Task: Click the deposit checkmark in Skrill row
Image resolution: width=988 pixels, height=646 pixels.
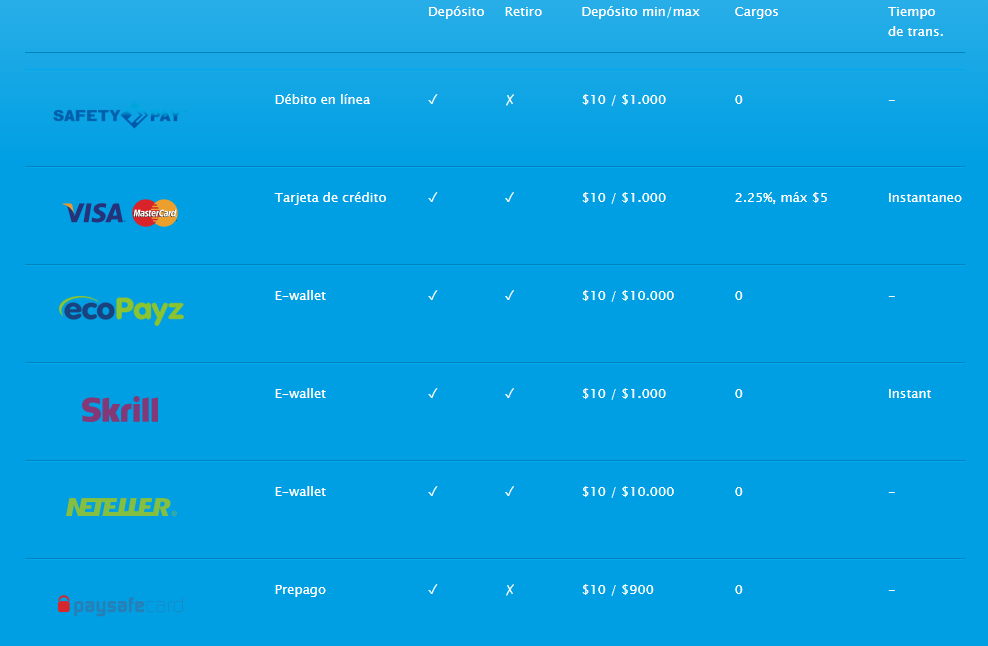Action: tap(433, 393)
